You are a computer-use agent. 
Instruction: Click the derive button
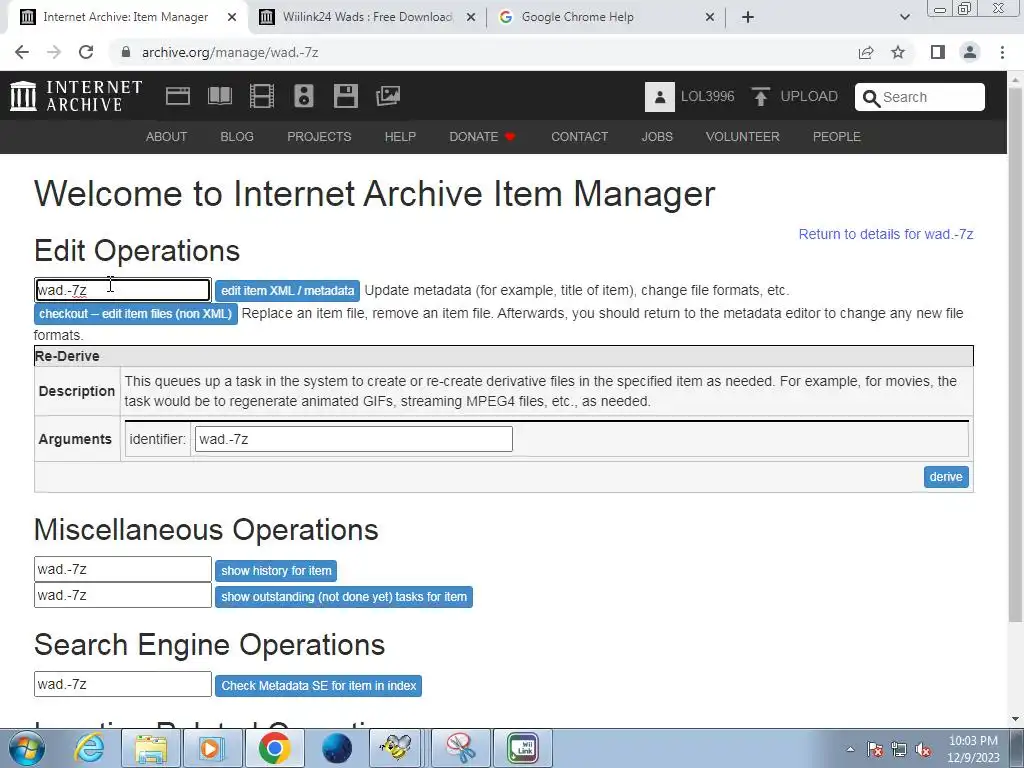pyautogui.click(x=946, y=477)
